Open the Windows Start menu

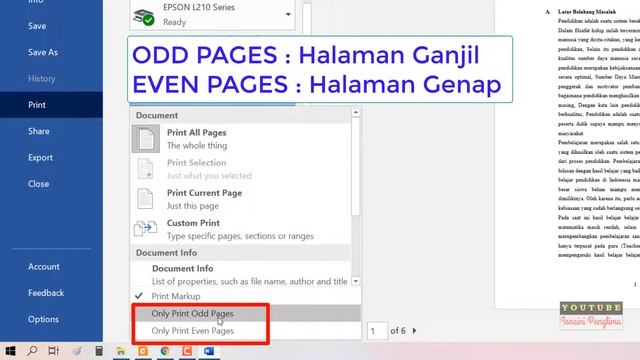point(11,351)
